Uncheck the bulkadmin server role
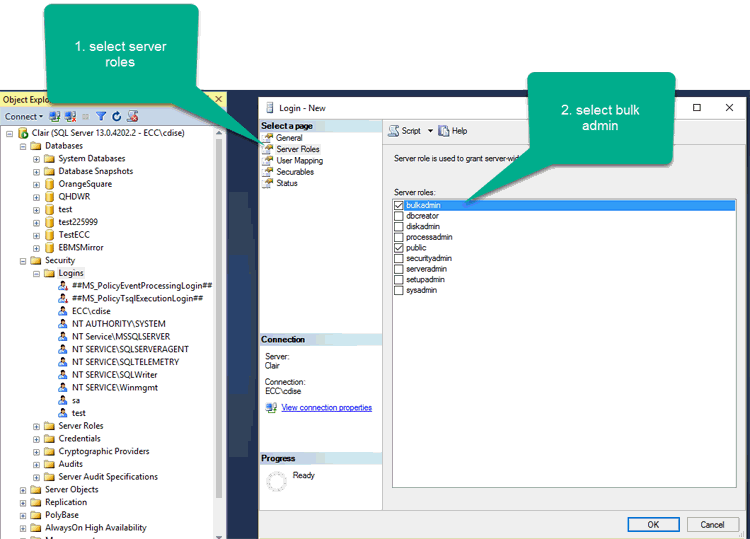 pos(399,205)
